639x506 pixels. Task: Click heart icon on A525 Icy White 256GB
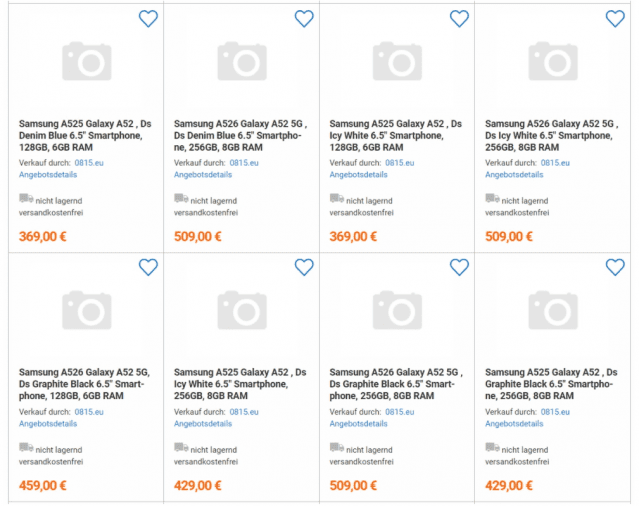point(304,267)
